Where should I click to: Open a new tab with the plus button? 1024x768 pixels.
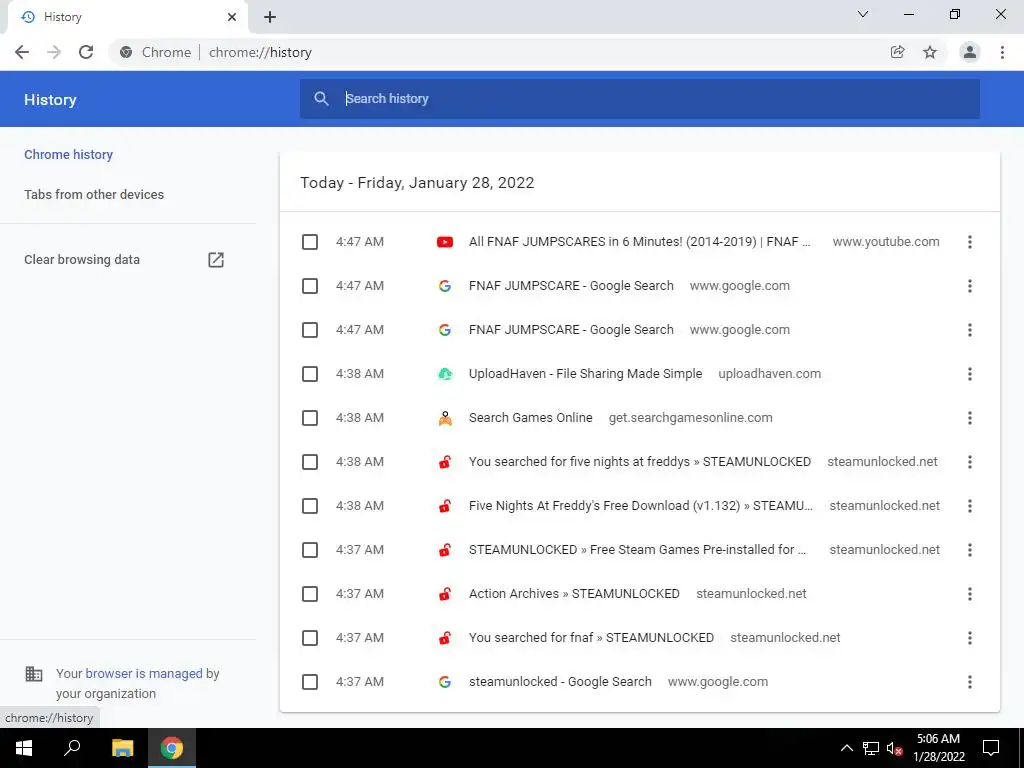pos(270,17)
